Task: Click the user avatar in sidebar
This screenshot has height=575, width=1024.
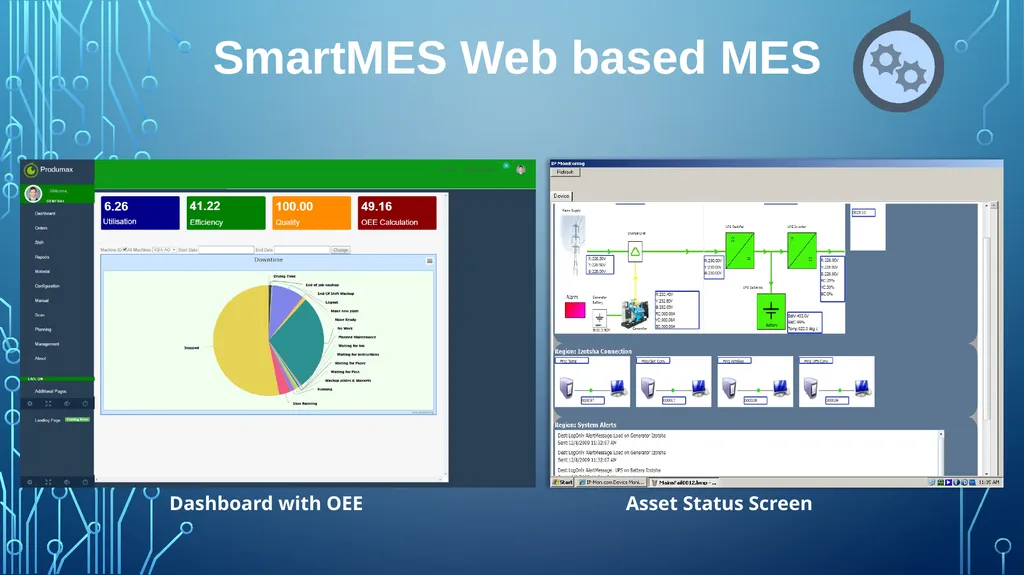Action: tap(33, 193)
